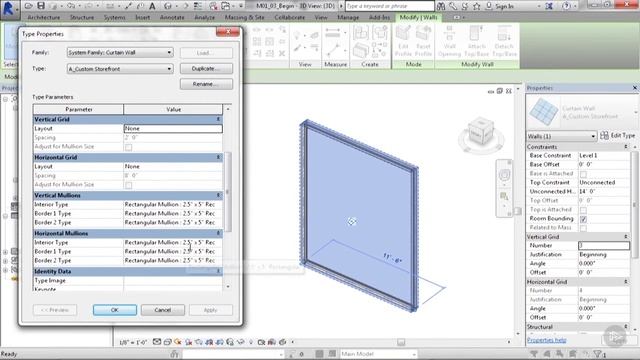Screen dimensions: 640x360
Task: Collapse the Identity Data group header
Action: [218, 271]
